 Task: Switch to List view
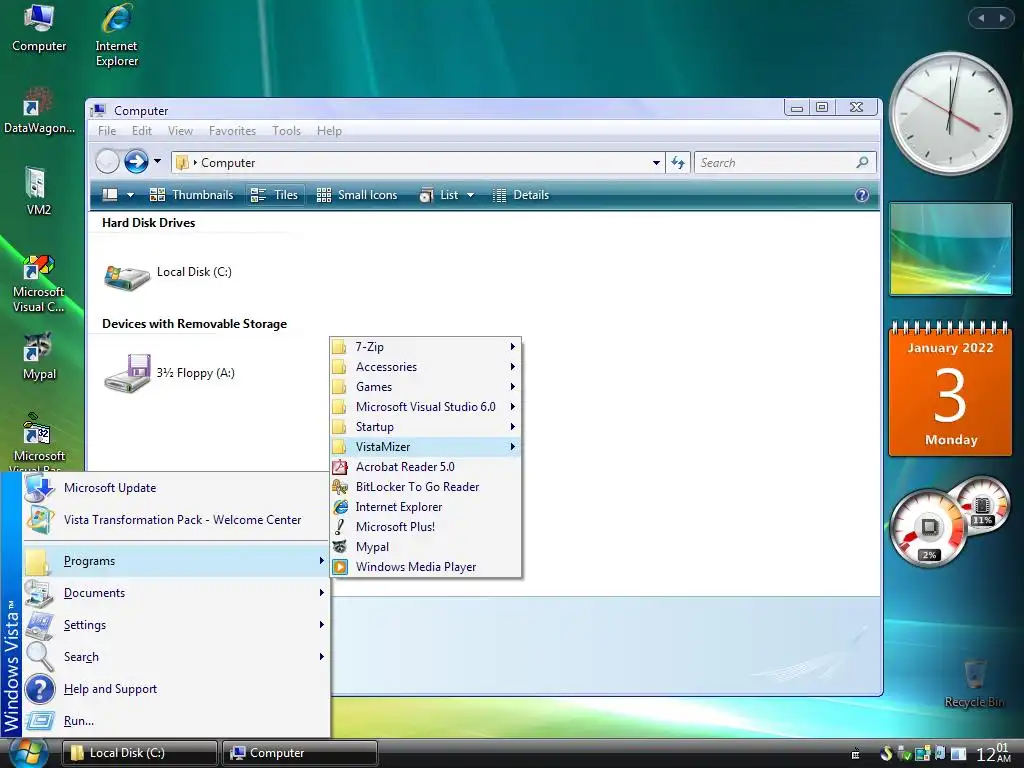439,195
